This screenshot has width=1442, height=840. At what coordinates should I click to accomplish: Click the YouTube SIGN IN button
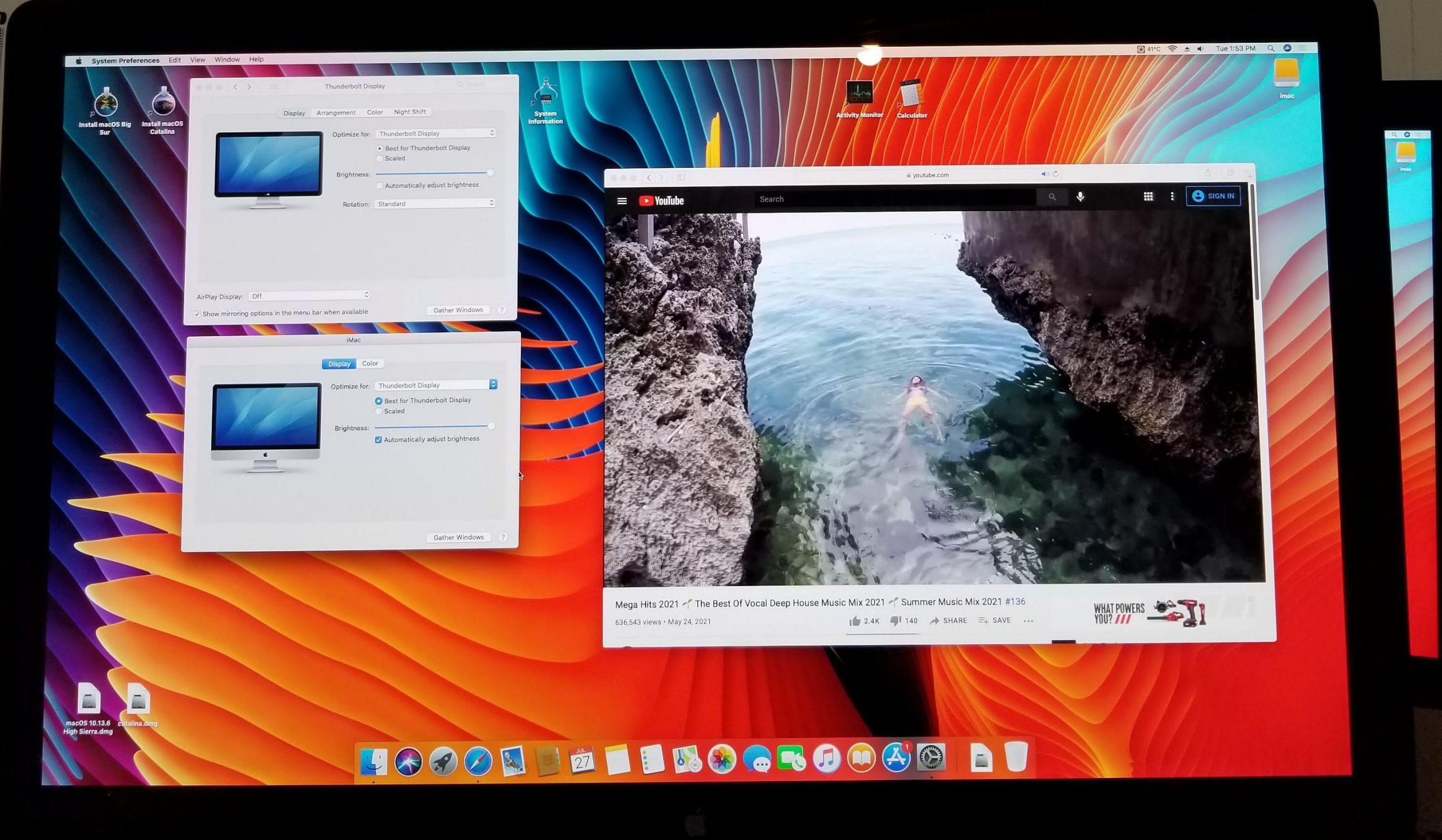click(x=1213, y=196)
